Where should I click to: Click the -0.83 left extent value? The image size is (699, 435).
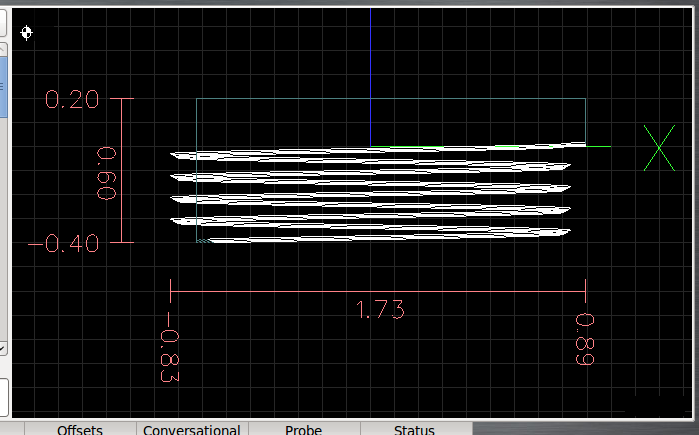pos(169,347)
